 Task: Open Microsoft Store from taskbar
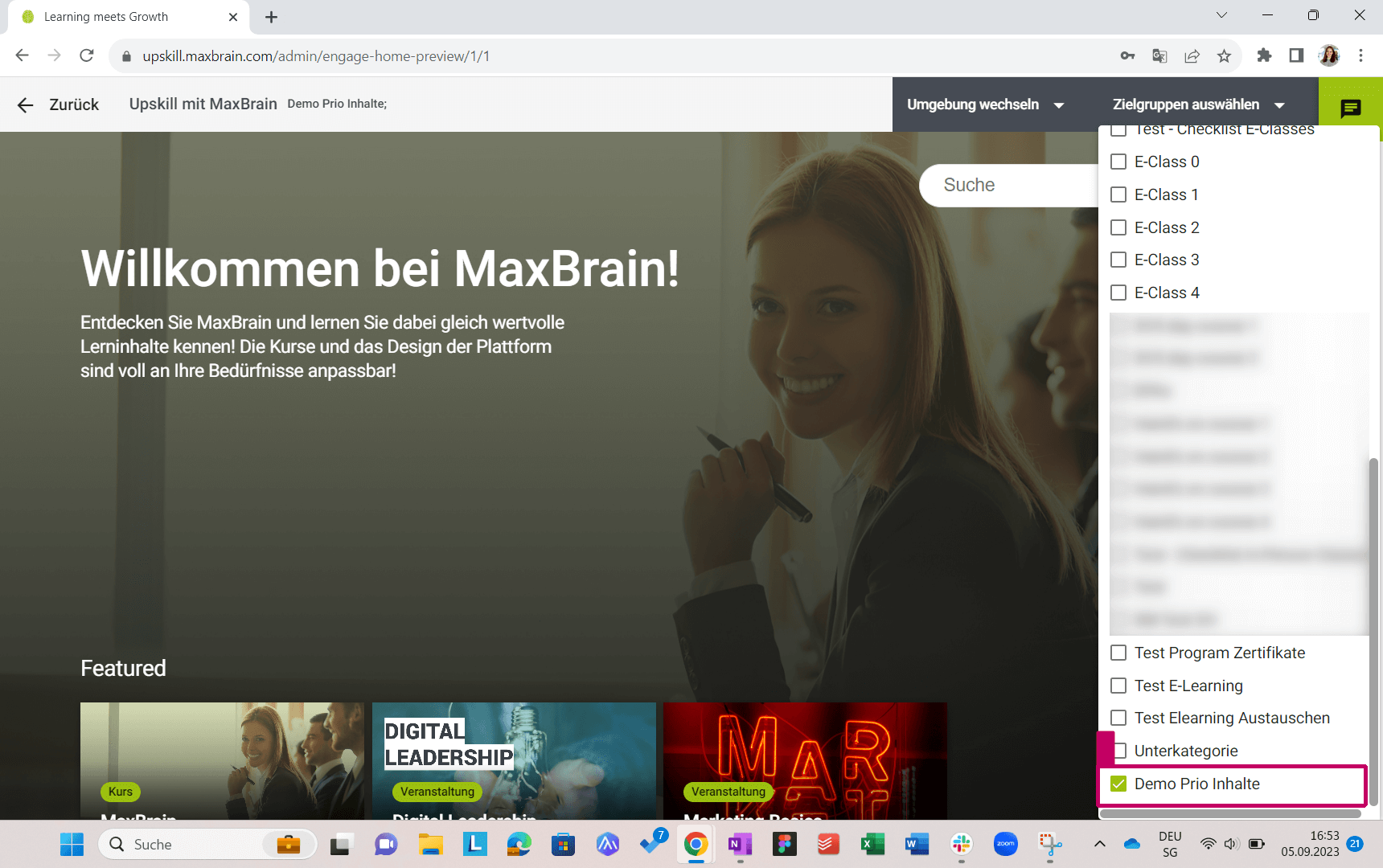tap(563, 844)
